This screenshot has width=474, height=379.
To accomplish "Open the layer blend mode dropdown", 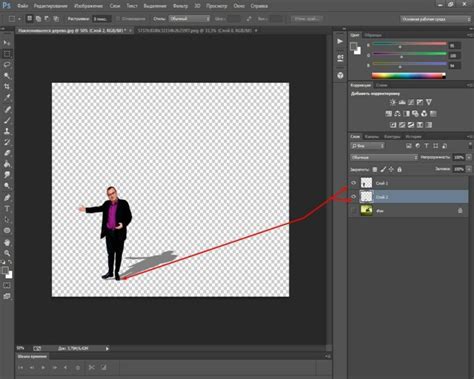I will (x=384, y=157).
